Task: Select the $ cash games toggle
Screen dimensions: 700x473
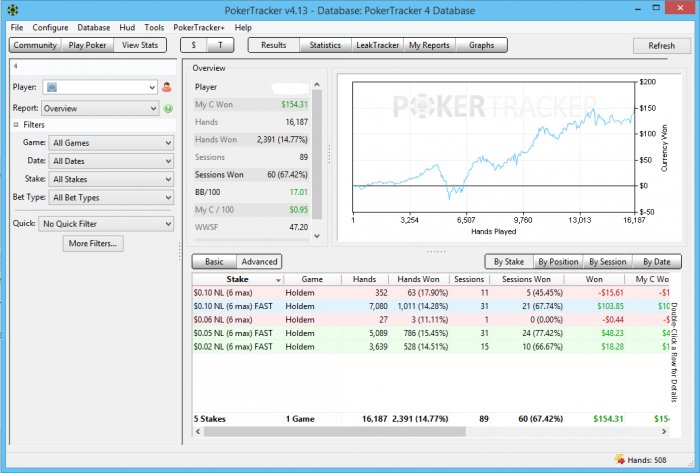Action: [193, 45]
